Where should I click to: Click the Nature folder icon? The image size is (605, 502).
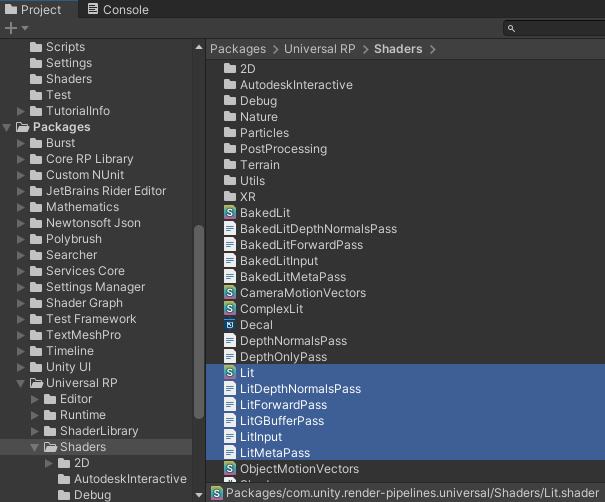[x=230, y=116]
